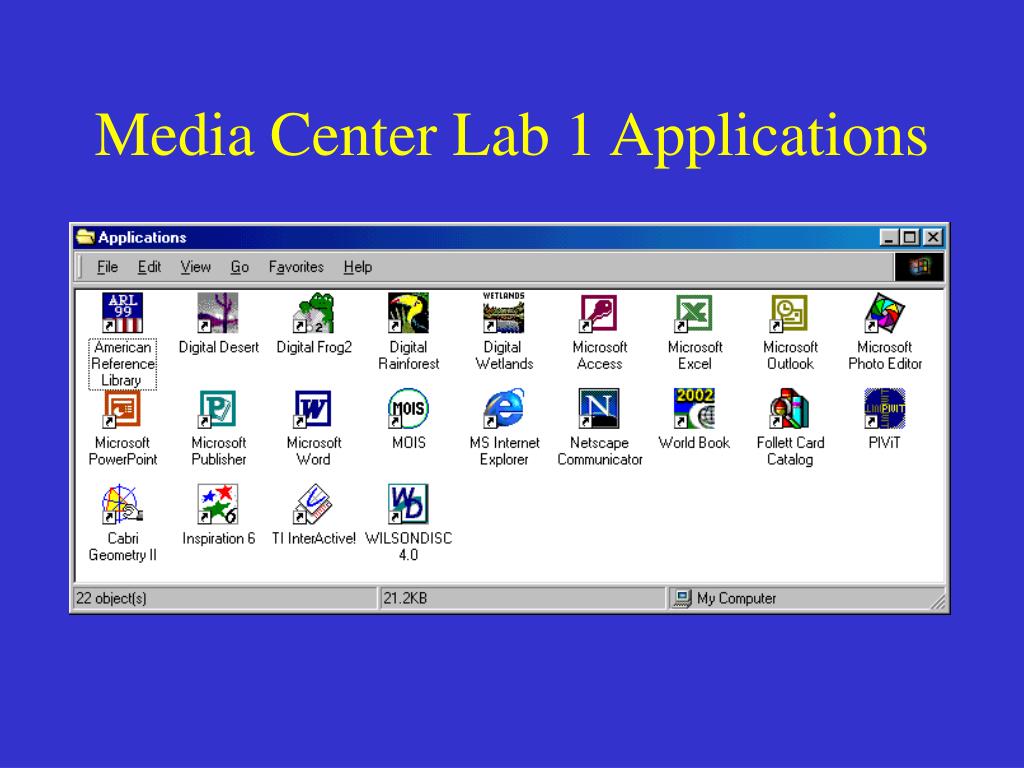The height and width of the screenshot is (768, 1024).
Task: Click the "Microsoft Excel" label text
Action: click(695, 355)
